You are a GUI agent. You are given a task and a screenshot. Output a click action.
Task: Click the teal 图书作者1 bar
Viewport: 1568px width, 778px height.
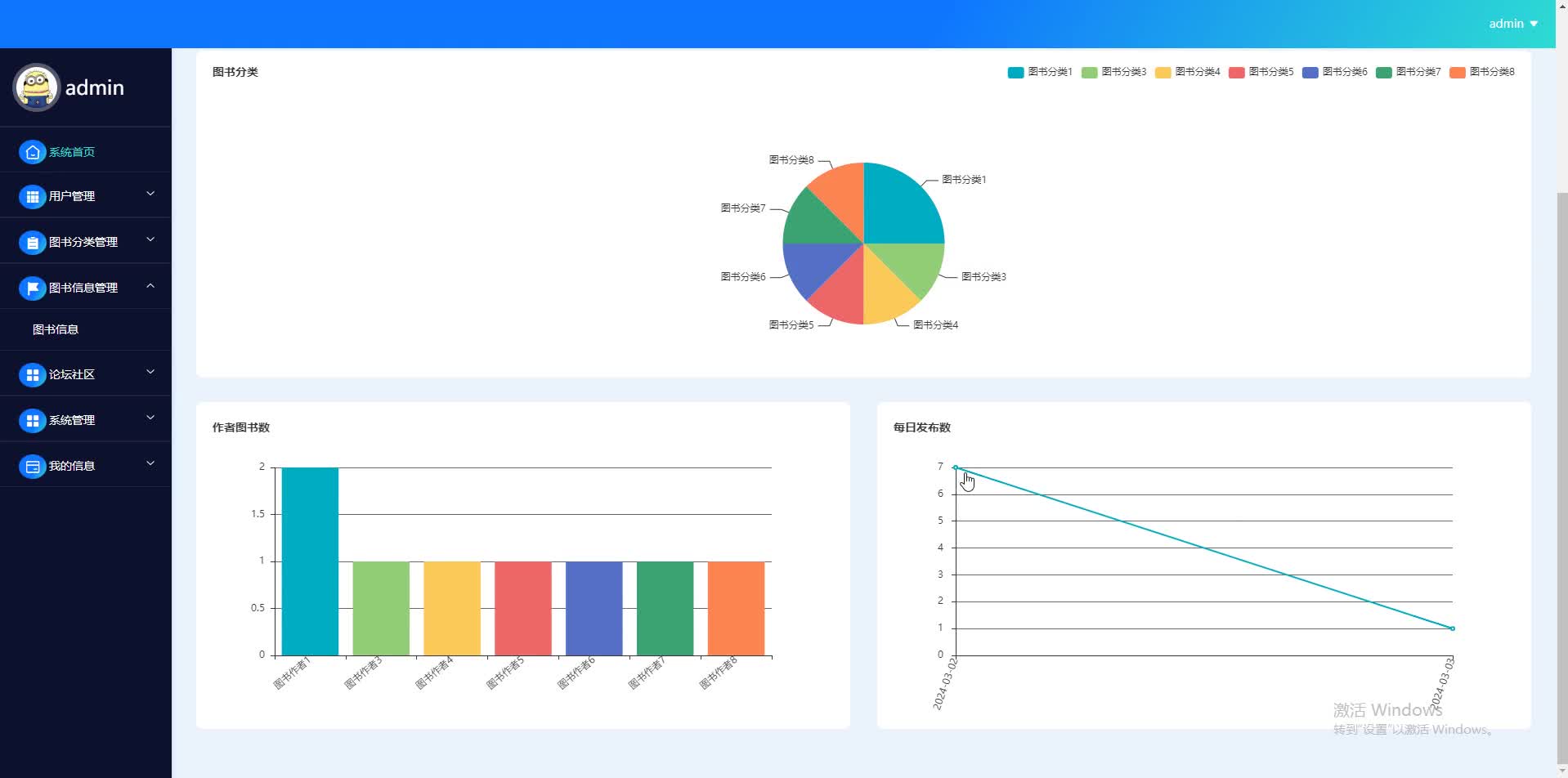(310, 561)
